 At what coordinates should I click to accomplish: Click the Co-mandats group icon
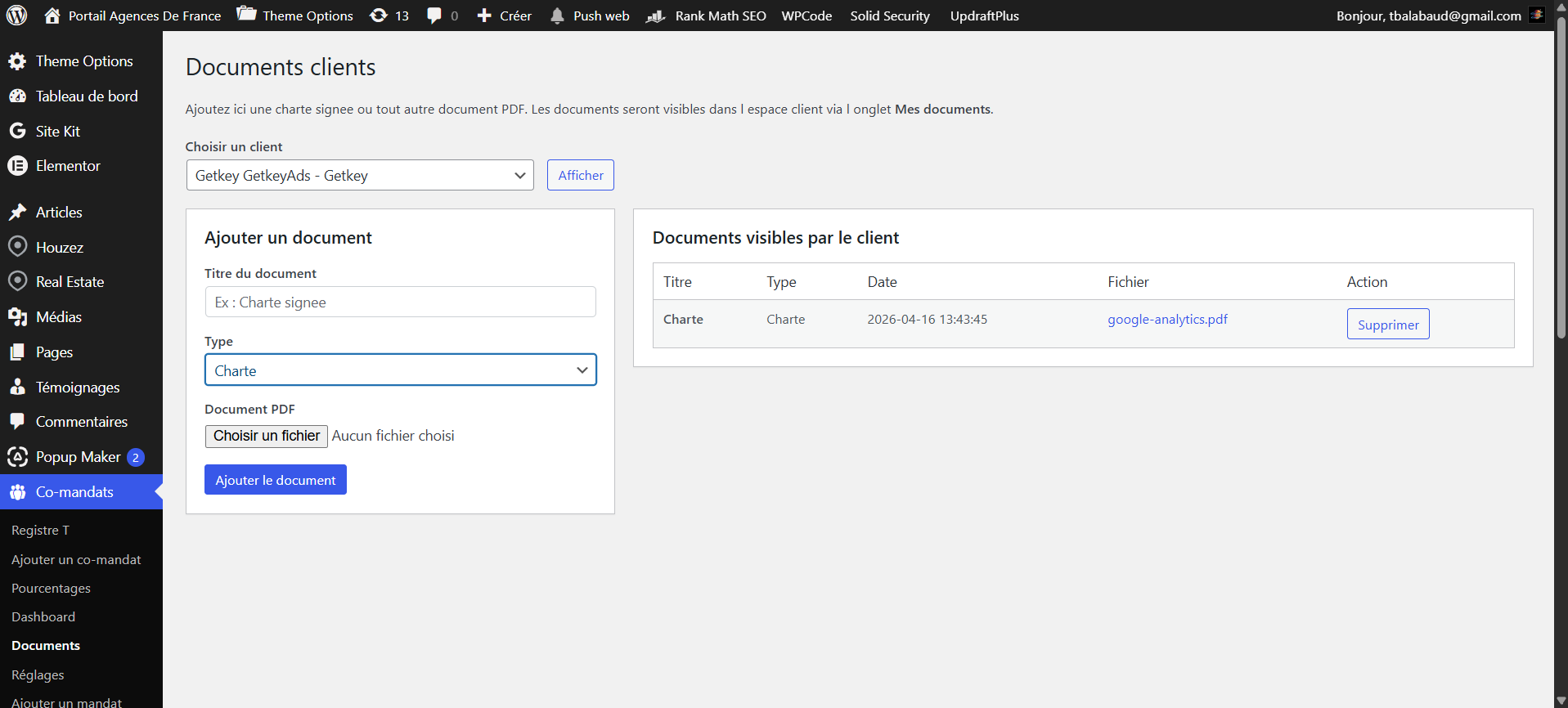pos(17,492)
